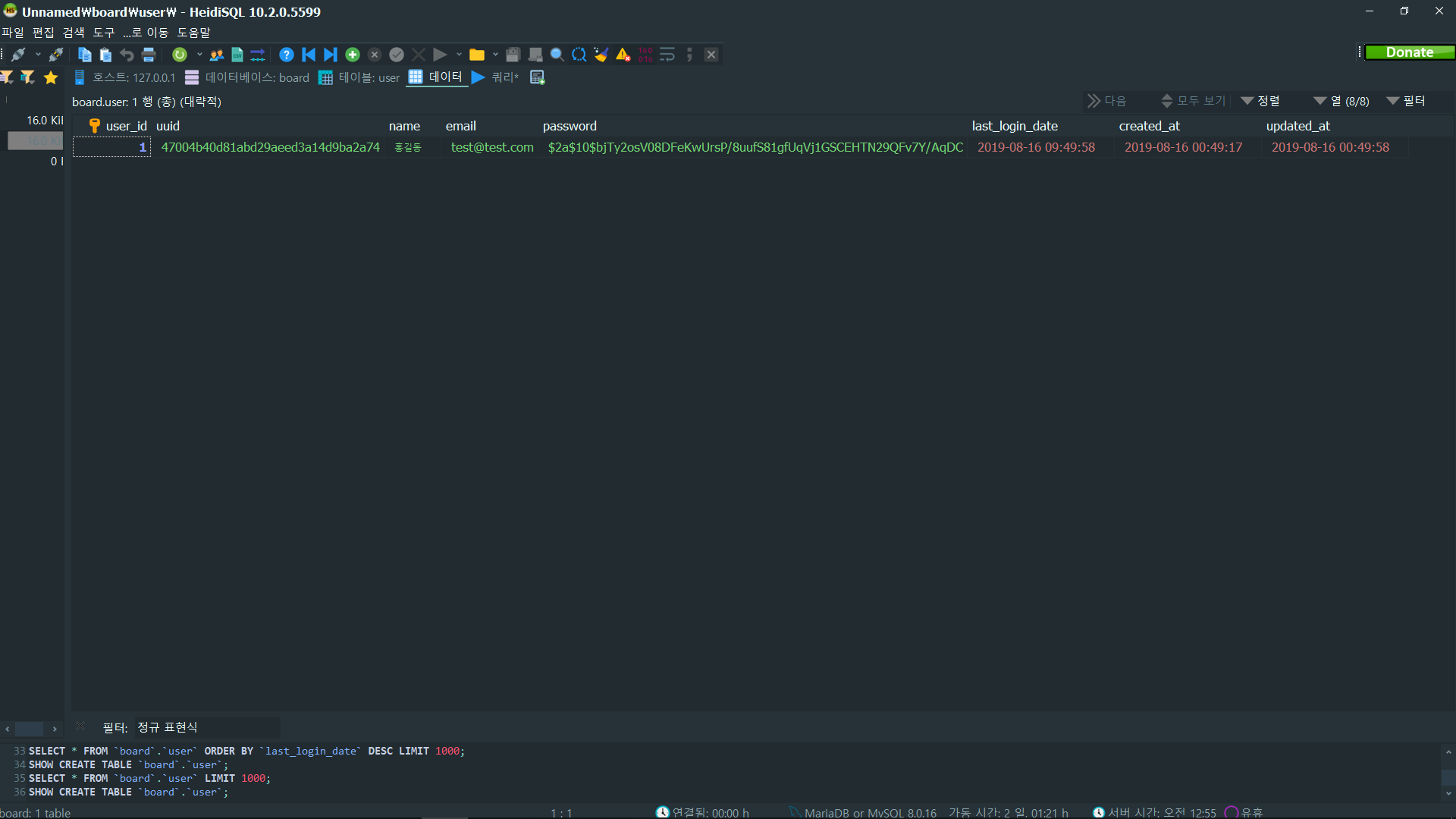
Task: Open the 테이블: user tab
Action: pos(359,77)
